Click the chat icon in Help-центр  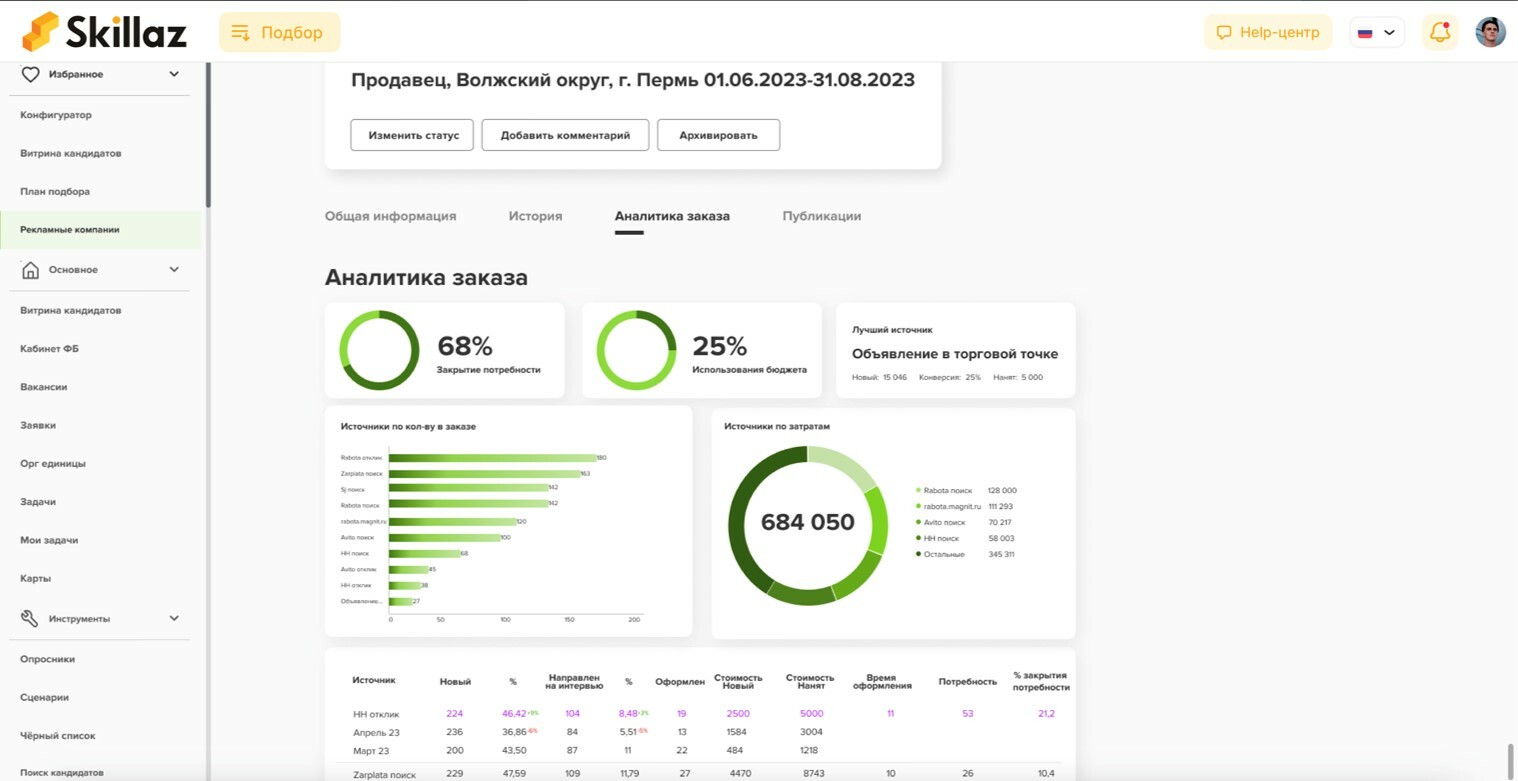1224,31
